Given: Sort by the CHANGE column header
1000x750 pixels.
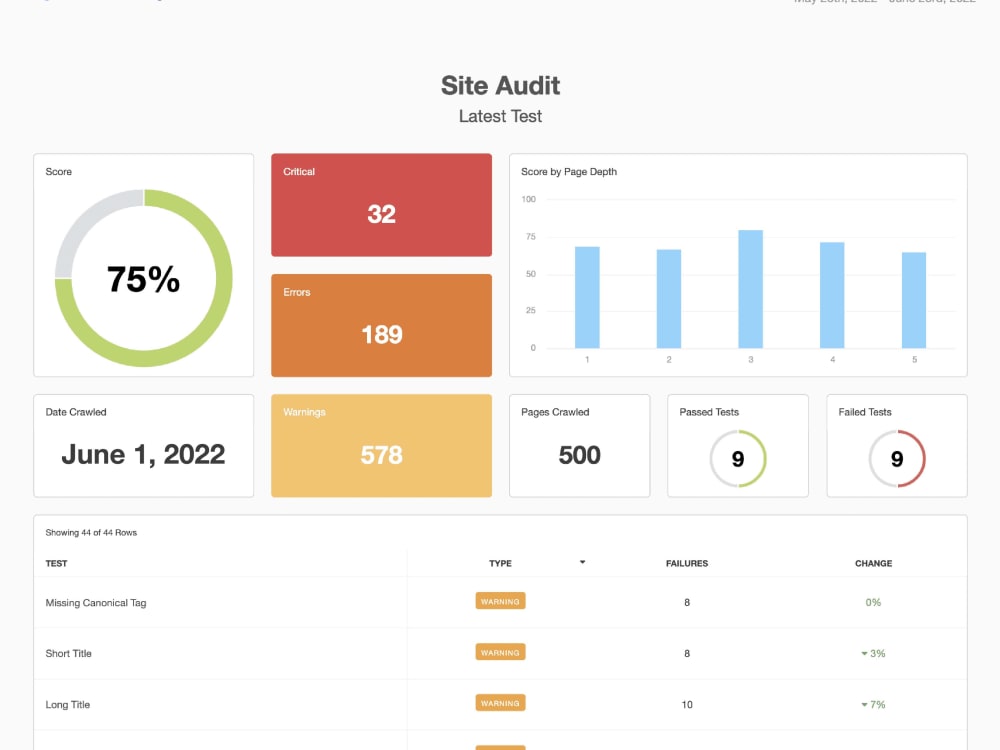Looking at the screenshot, I should point(873,563).
